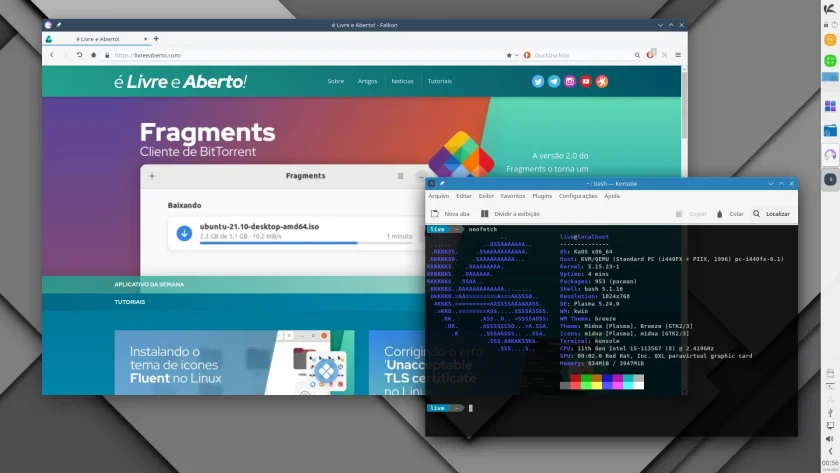The image size is (840, 473).
Task: Click the Copiar button in Konsole
Action: 691,214
